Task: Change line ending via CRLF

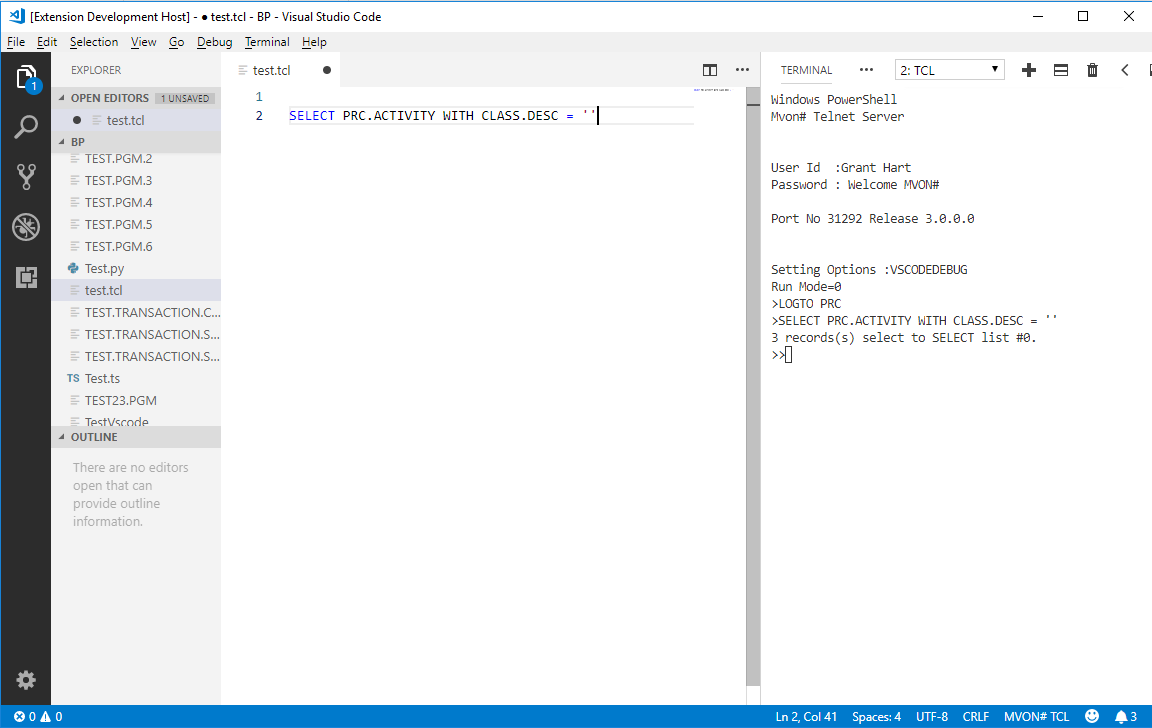Action: pyautogui.click(x=976, y=716)
